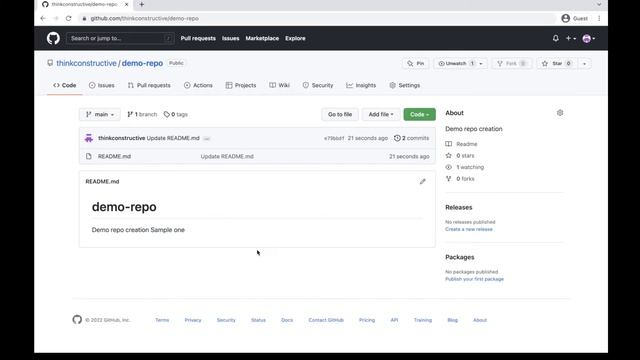Image resolution: width=640 pixels, height=360 pixels.
Task: Click the footer GitHub logo
Action: pos(77,320)
